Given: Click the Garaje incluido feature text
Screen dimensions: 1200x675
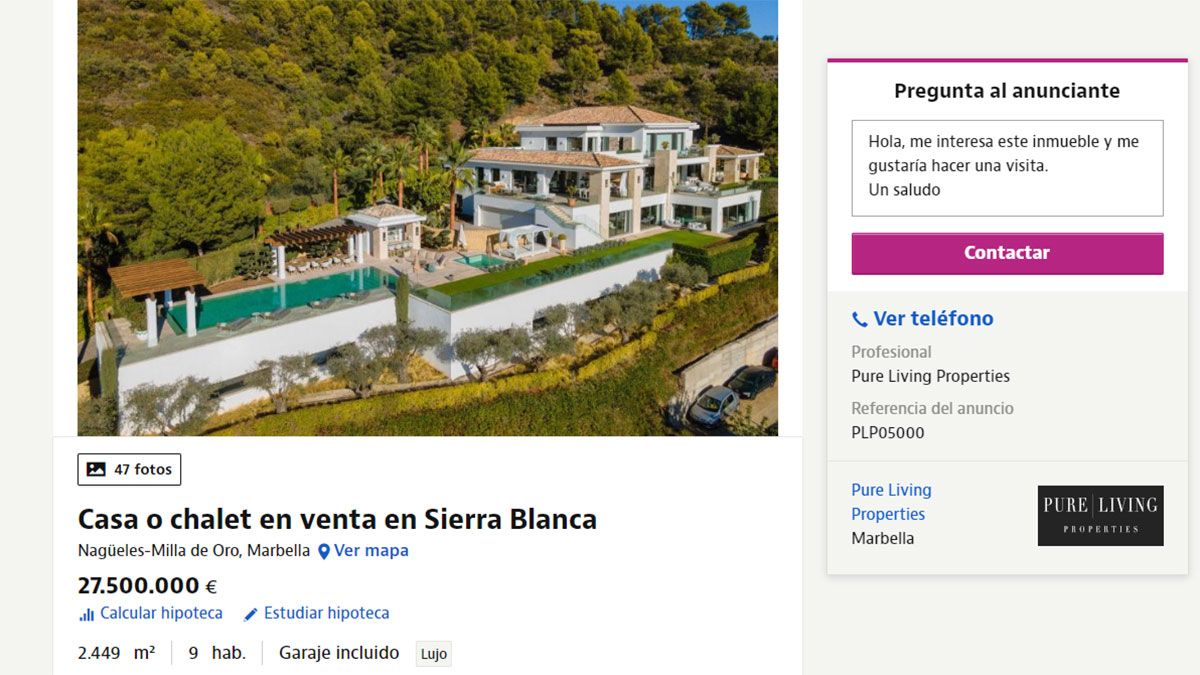Looking at the screenshot, I should (339, 653).
